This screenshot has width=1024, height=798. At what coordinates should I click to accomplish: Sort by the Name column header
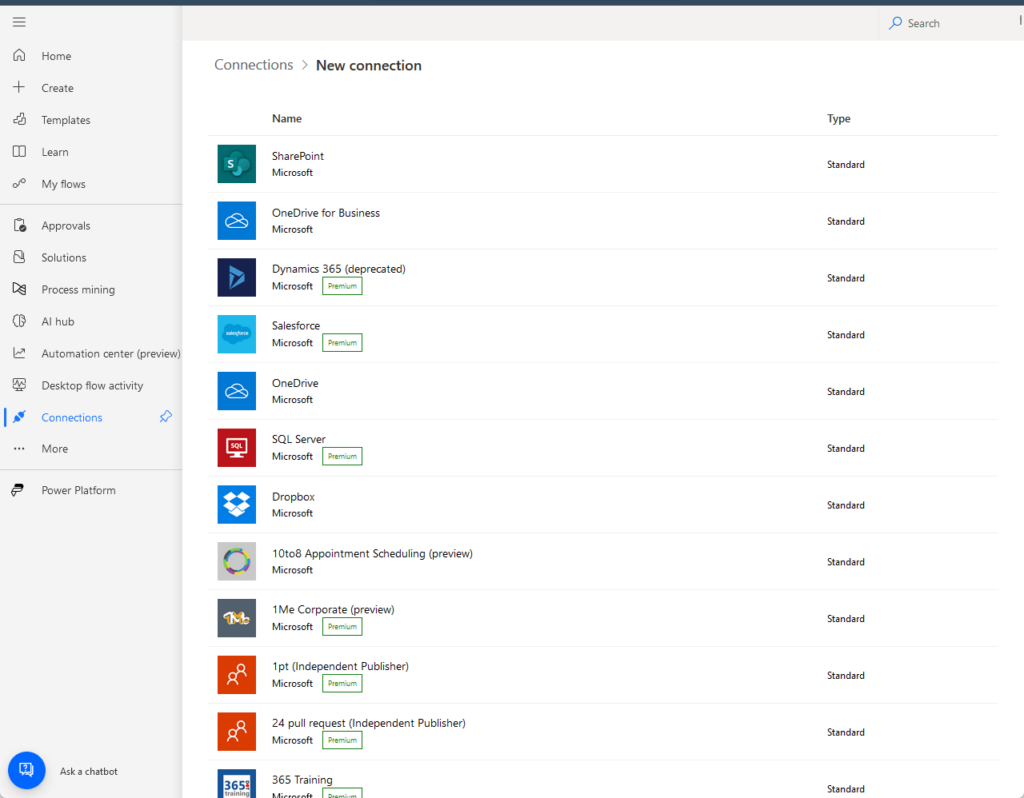(x=287, y=118)
